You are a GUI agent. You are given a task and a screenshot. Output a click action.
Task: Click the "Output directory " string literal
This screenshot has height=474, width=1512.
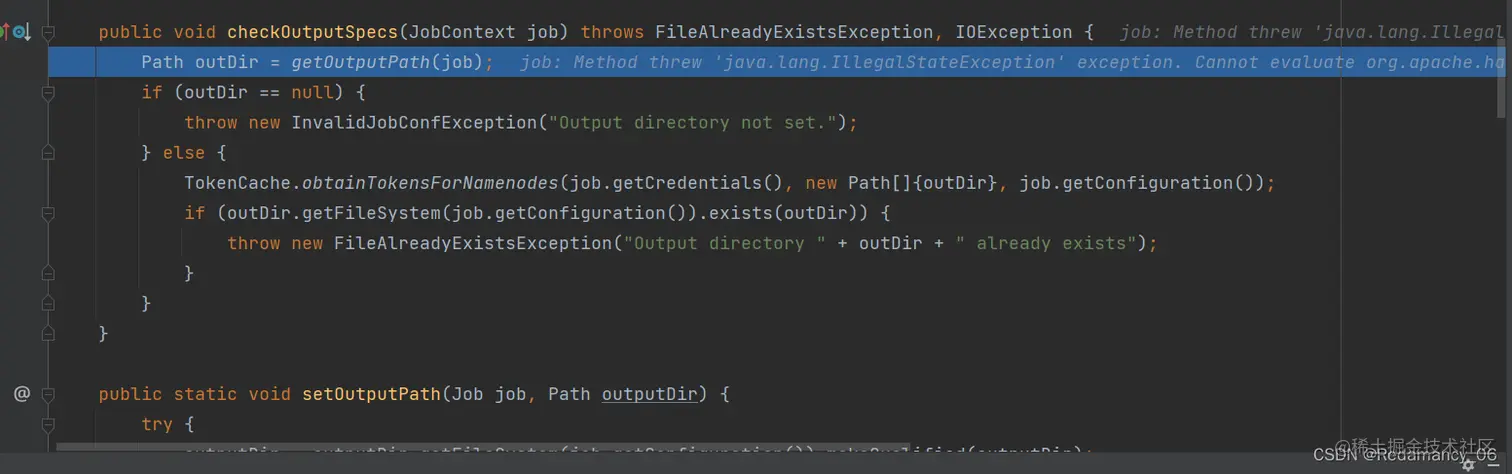tap(725, 243)
